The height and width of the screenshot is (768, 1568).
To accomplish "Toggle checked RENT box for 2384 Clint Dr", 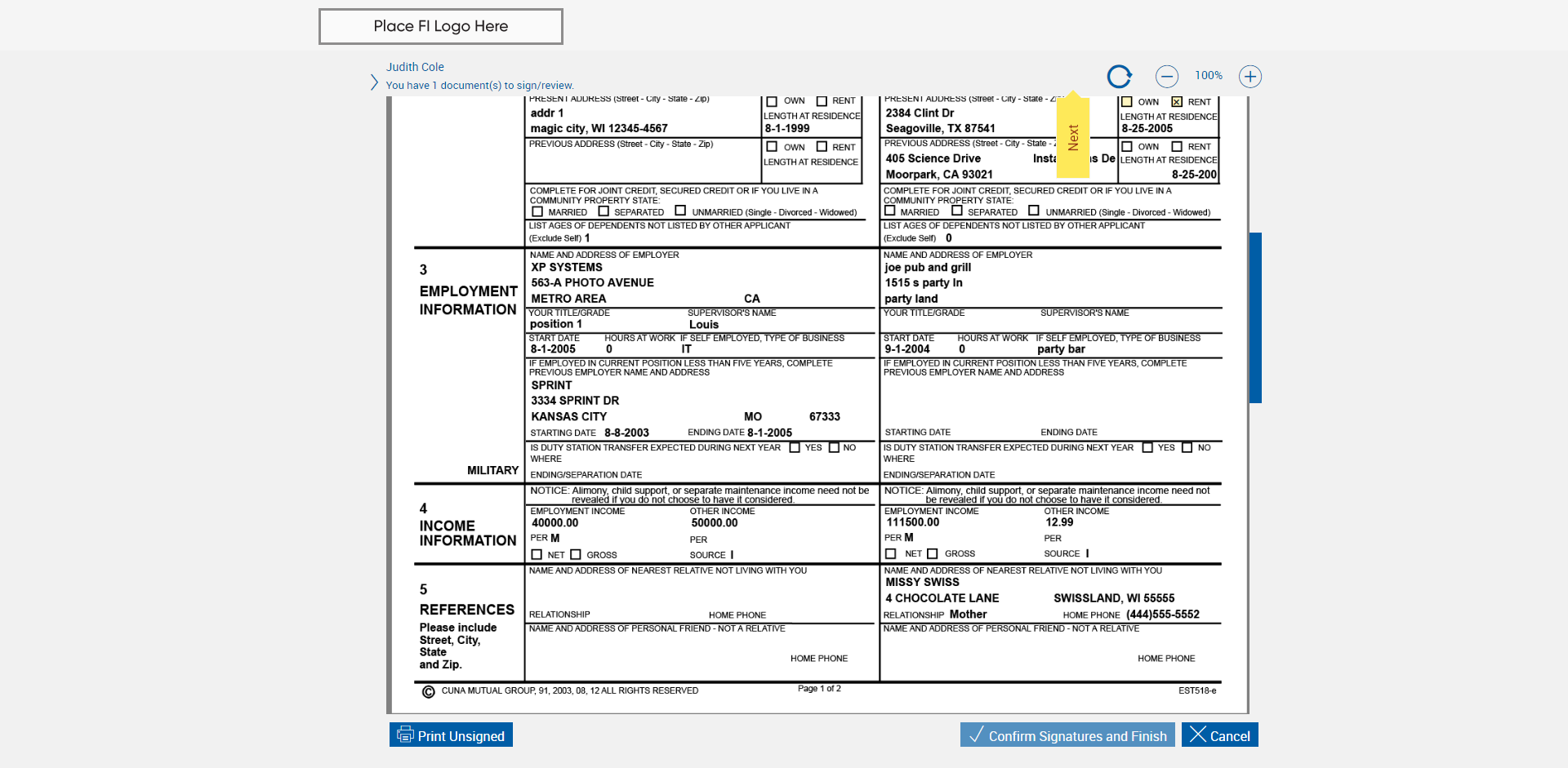I will pos(1177,102).
